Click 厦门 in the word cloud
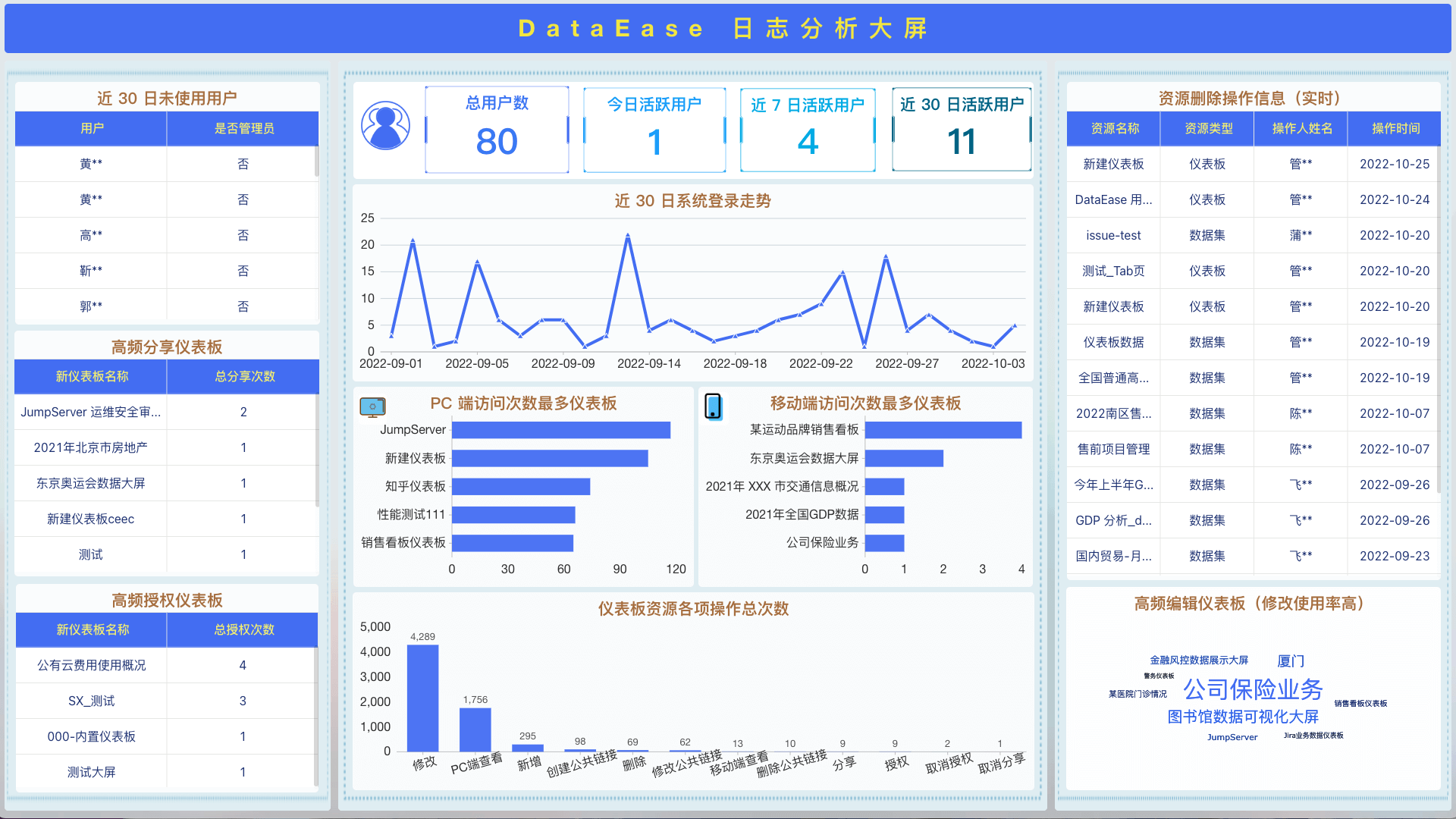The image size is (1456, 819). click(x=1290, y=661)
